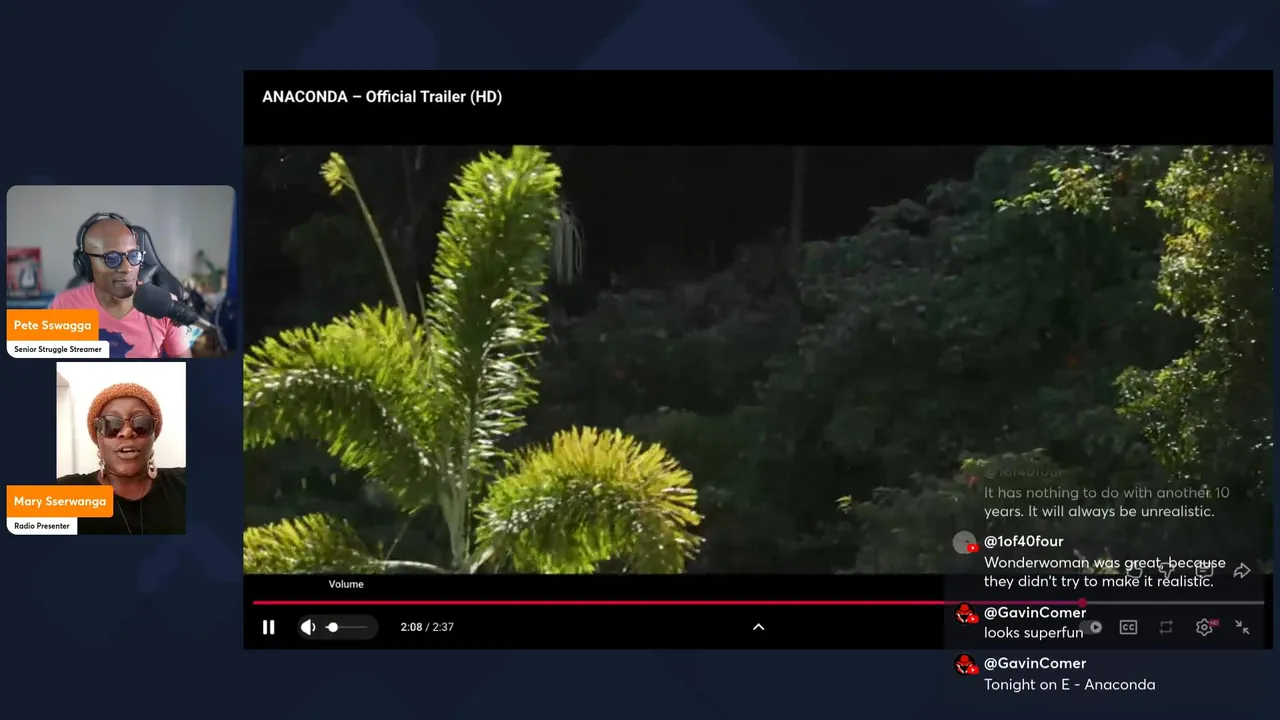Open comments with the speech bubble icon
The width and height of the screenshot is (1280, 720).
tap(1205, 571)
